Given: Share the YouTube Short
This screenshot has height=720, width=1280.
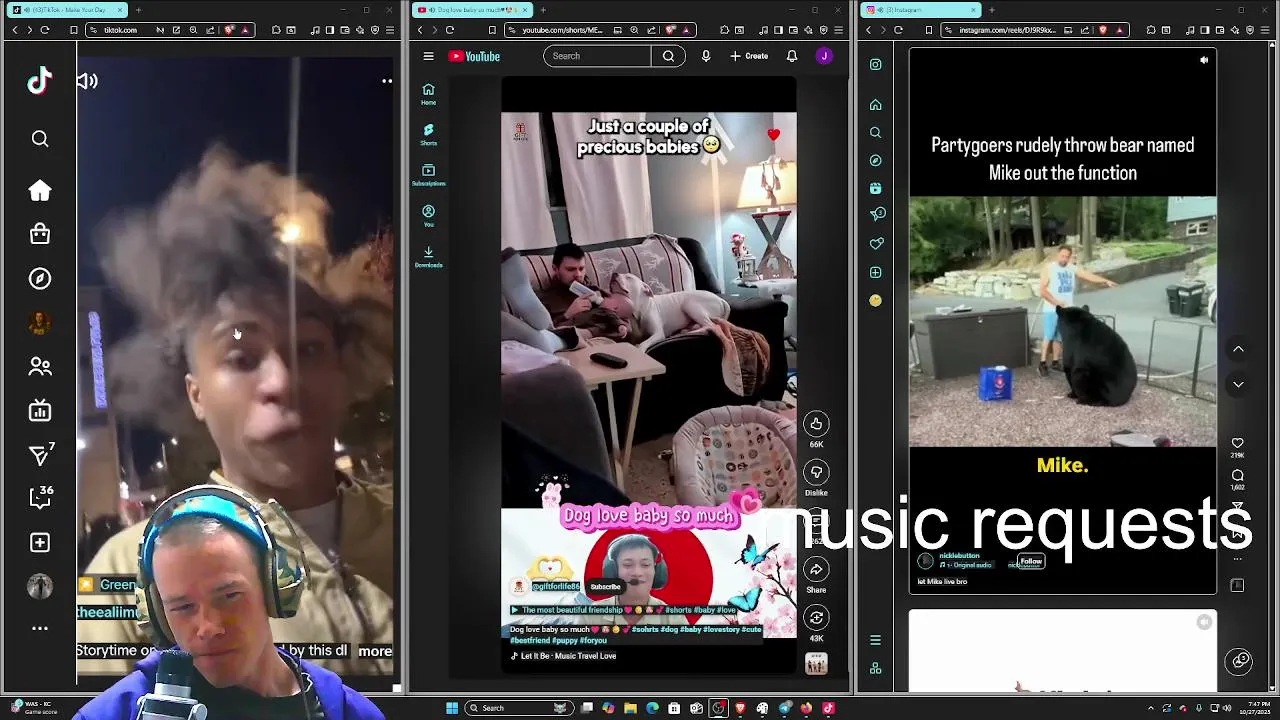Looking at the screenshot, I should tap(816, 569).
